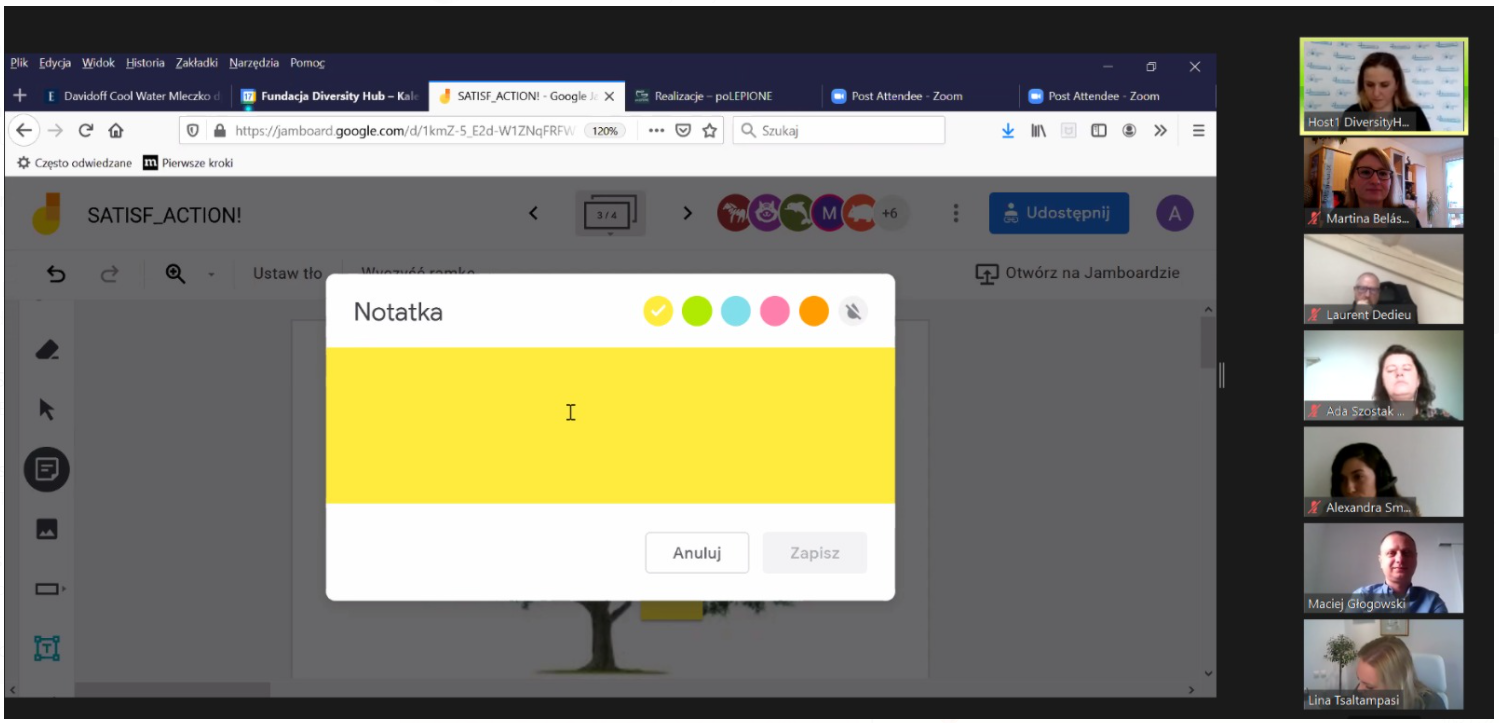The width and height of the screenshot is (1499, 723).
Task: Click the Udostępnij share button
Action: (x=1059, y=213)
